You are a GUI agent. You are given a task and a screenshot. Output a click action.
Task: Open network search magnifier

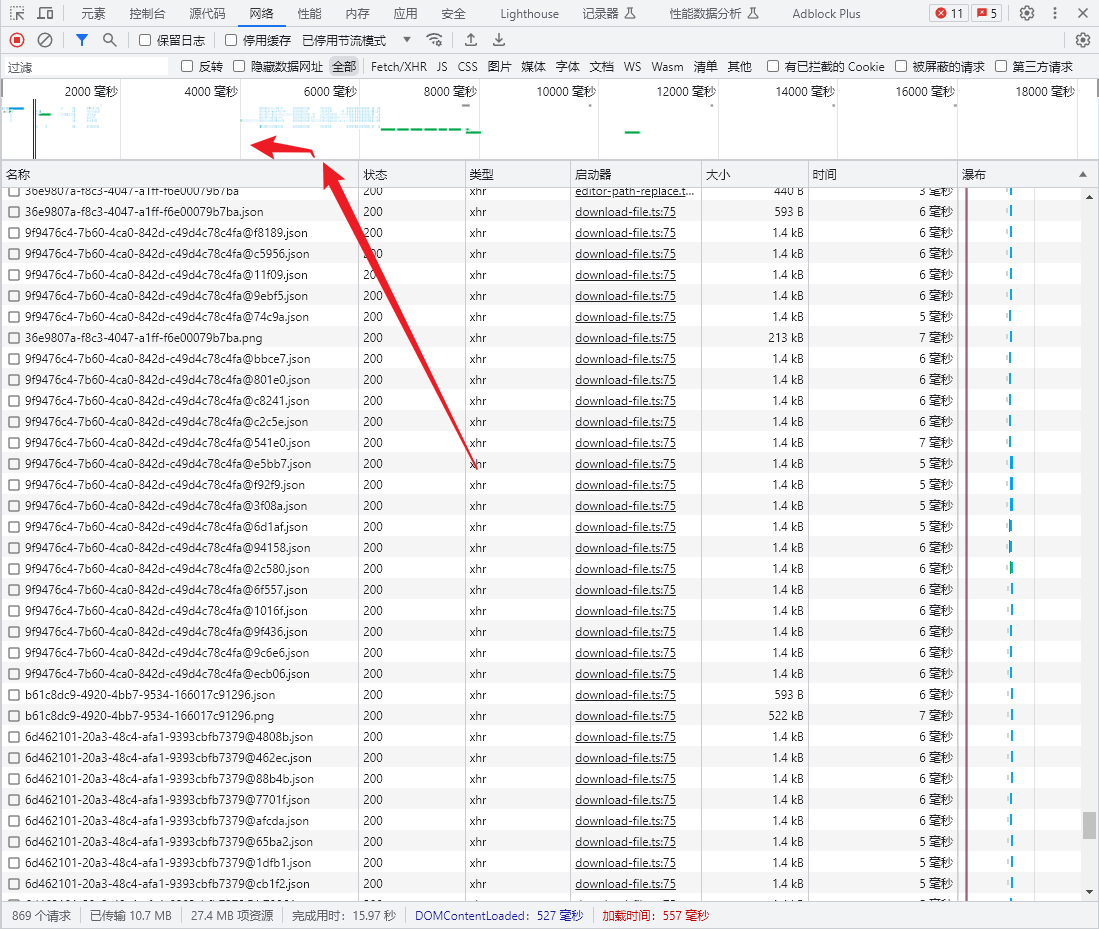tap(109, 40)
